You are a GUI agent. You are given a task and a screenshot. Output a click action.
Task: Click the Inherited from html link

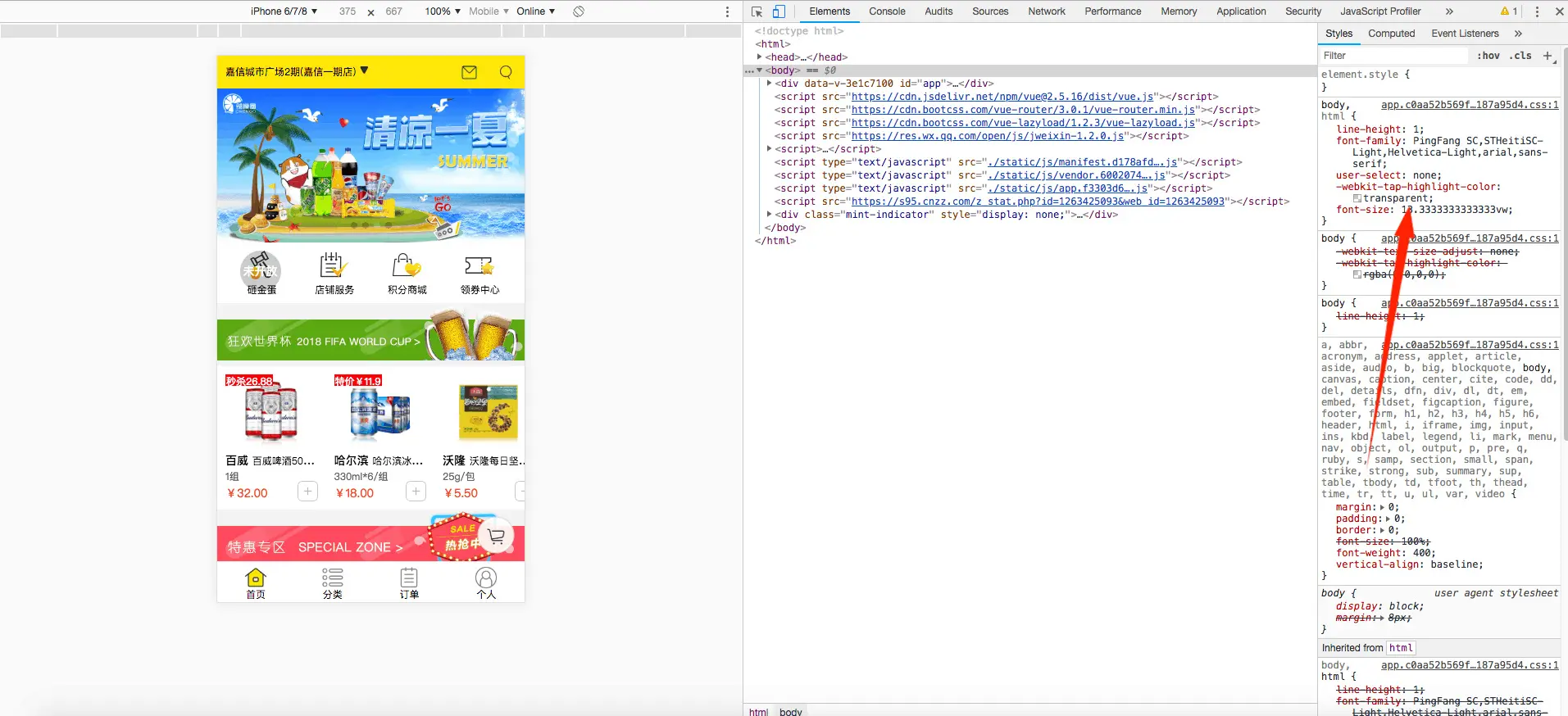pyautogui.click(x=1401, y=648)
